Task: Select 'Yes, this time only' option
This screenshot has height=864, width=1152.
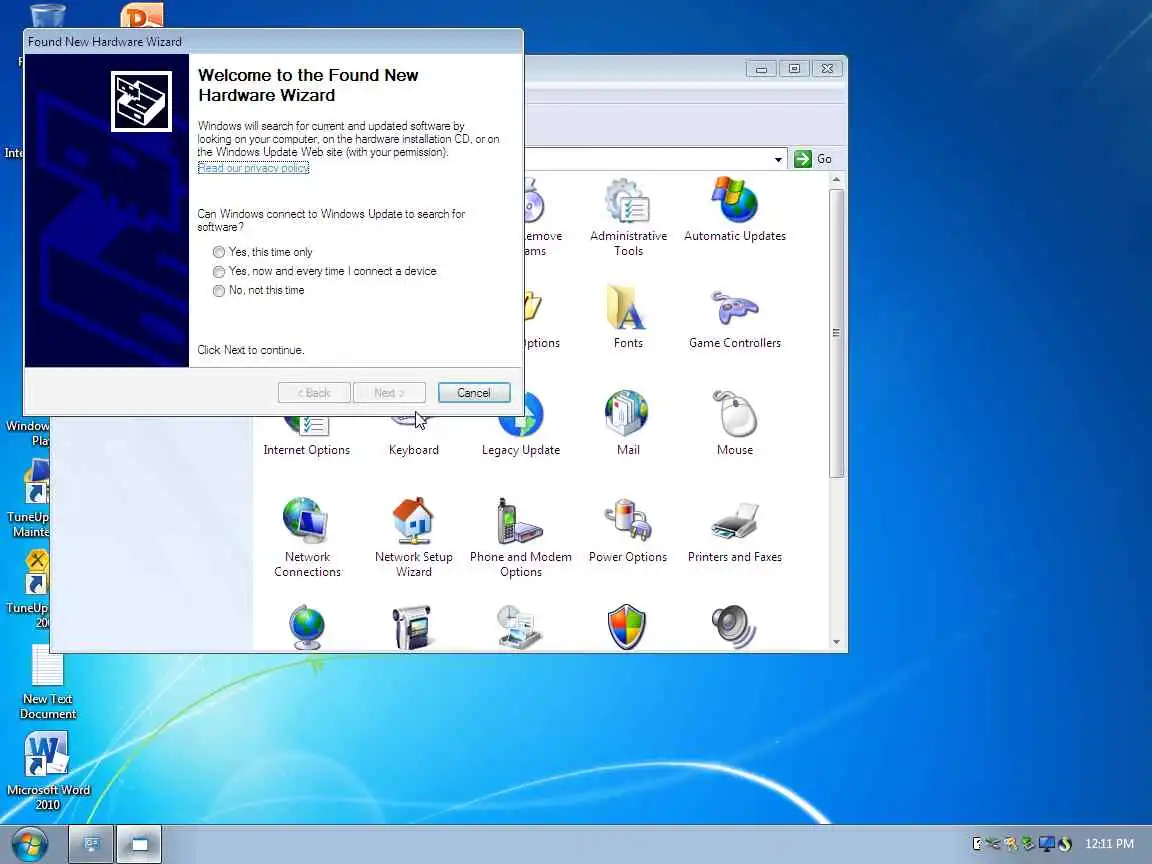Action: pos(263,252)
